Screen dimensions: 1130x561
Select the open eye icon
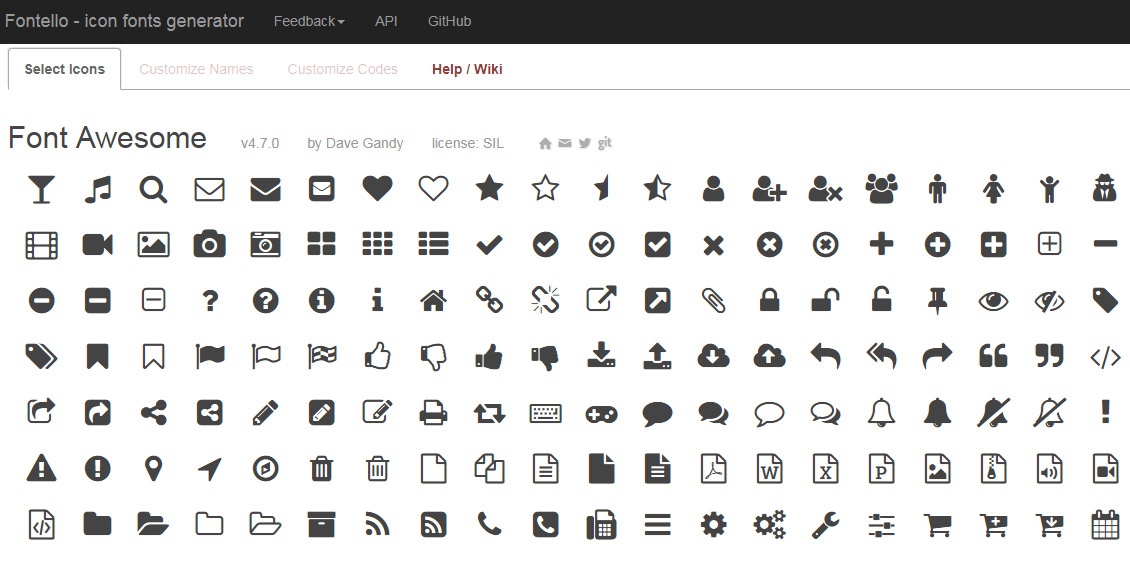(993, 300)
